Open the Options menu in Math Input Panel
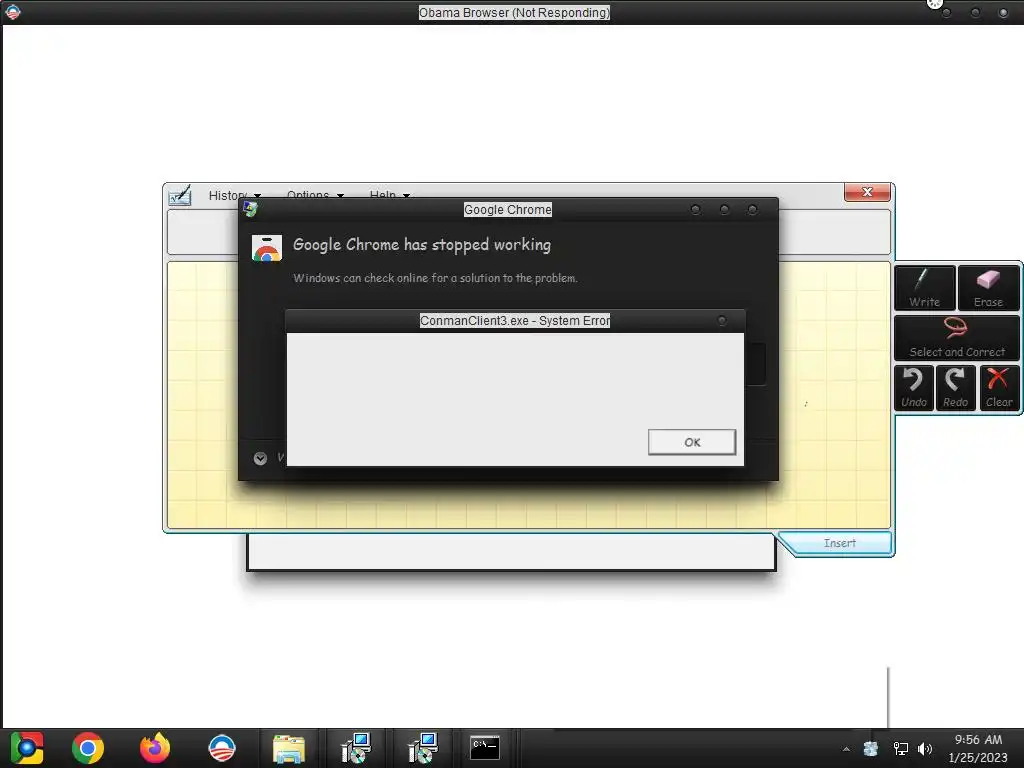 315,195
